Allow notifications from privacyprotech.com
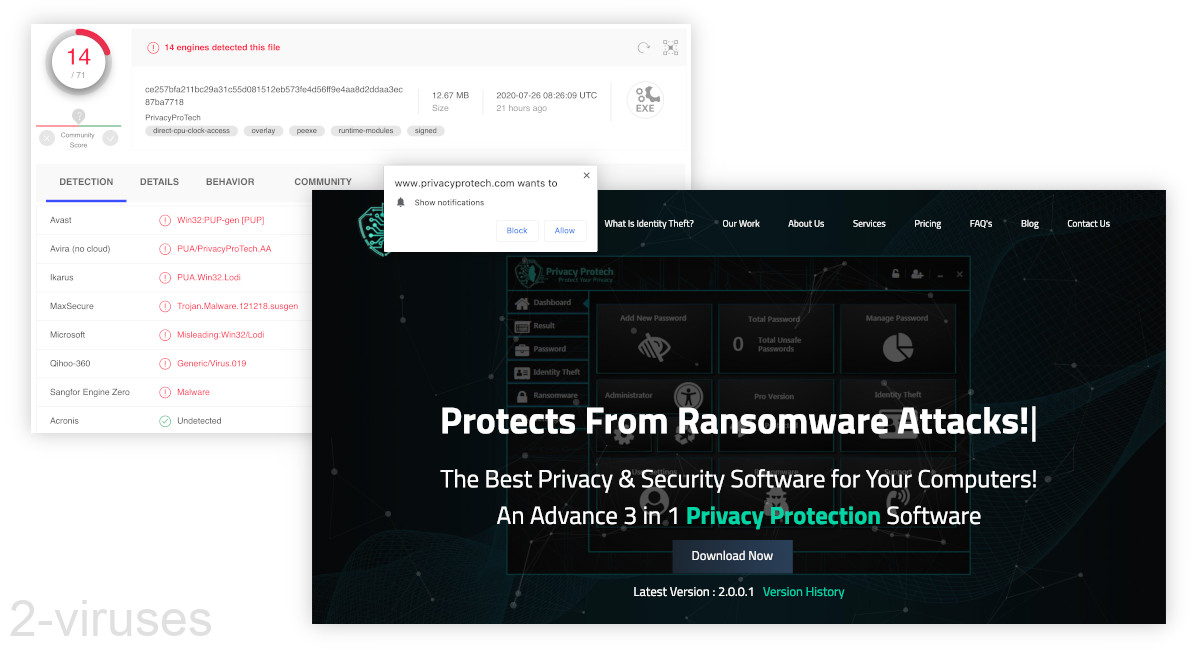This screenshot has width=1200, height=650. pos(565,230)
